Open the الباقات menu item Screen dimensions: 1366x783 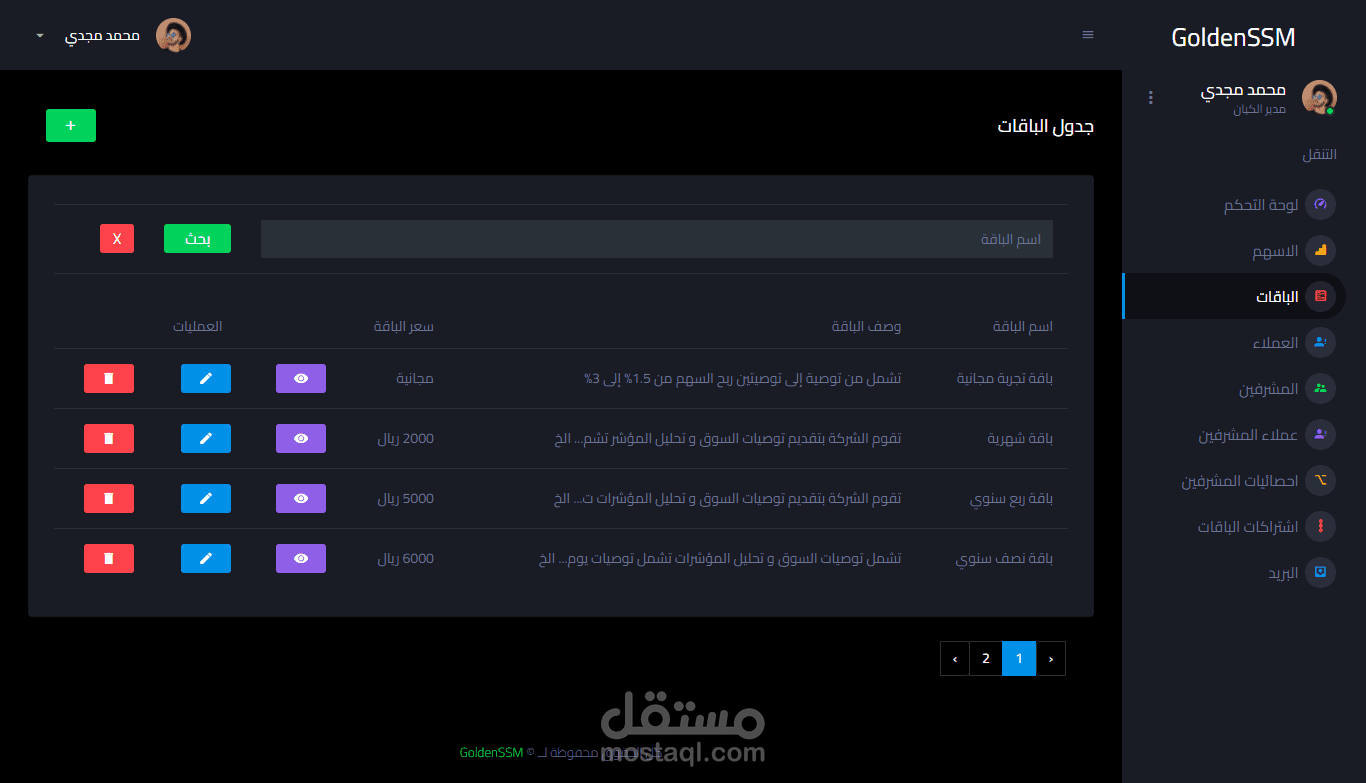point(1277,297)
